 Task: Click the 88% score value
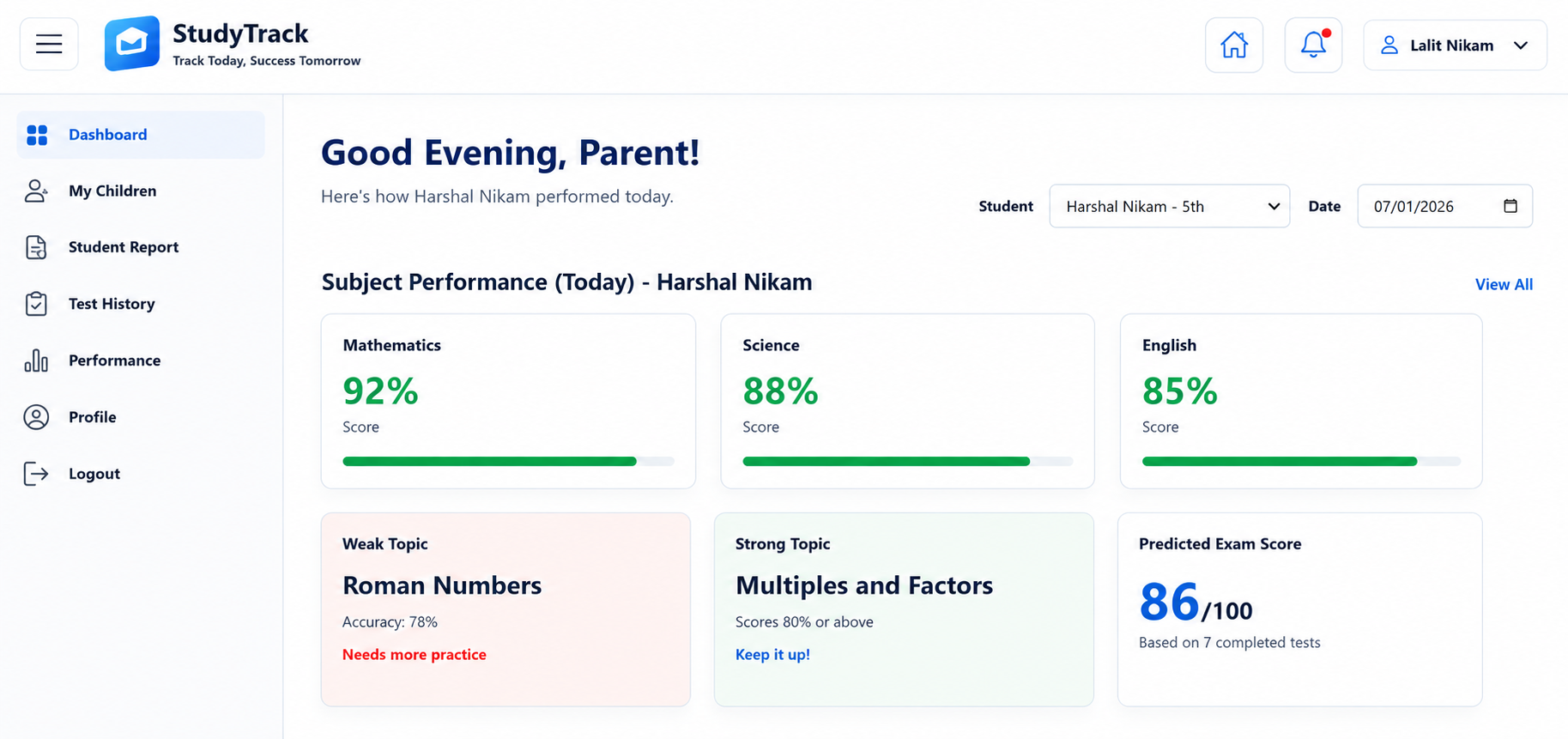pyautogui.click(x=780, y=391)
